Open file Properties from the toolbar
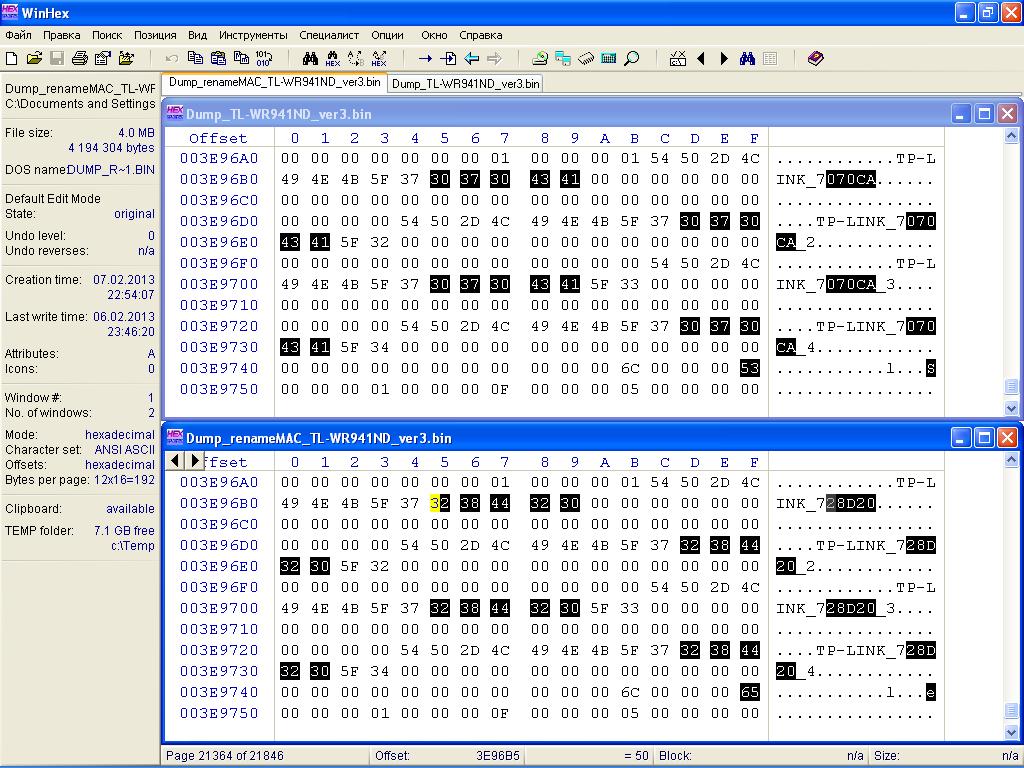 [x=103, y=59]
